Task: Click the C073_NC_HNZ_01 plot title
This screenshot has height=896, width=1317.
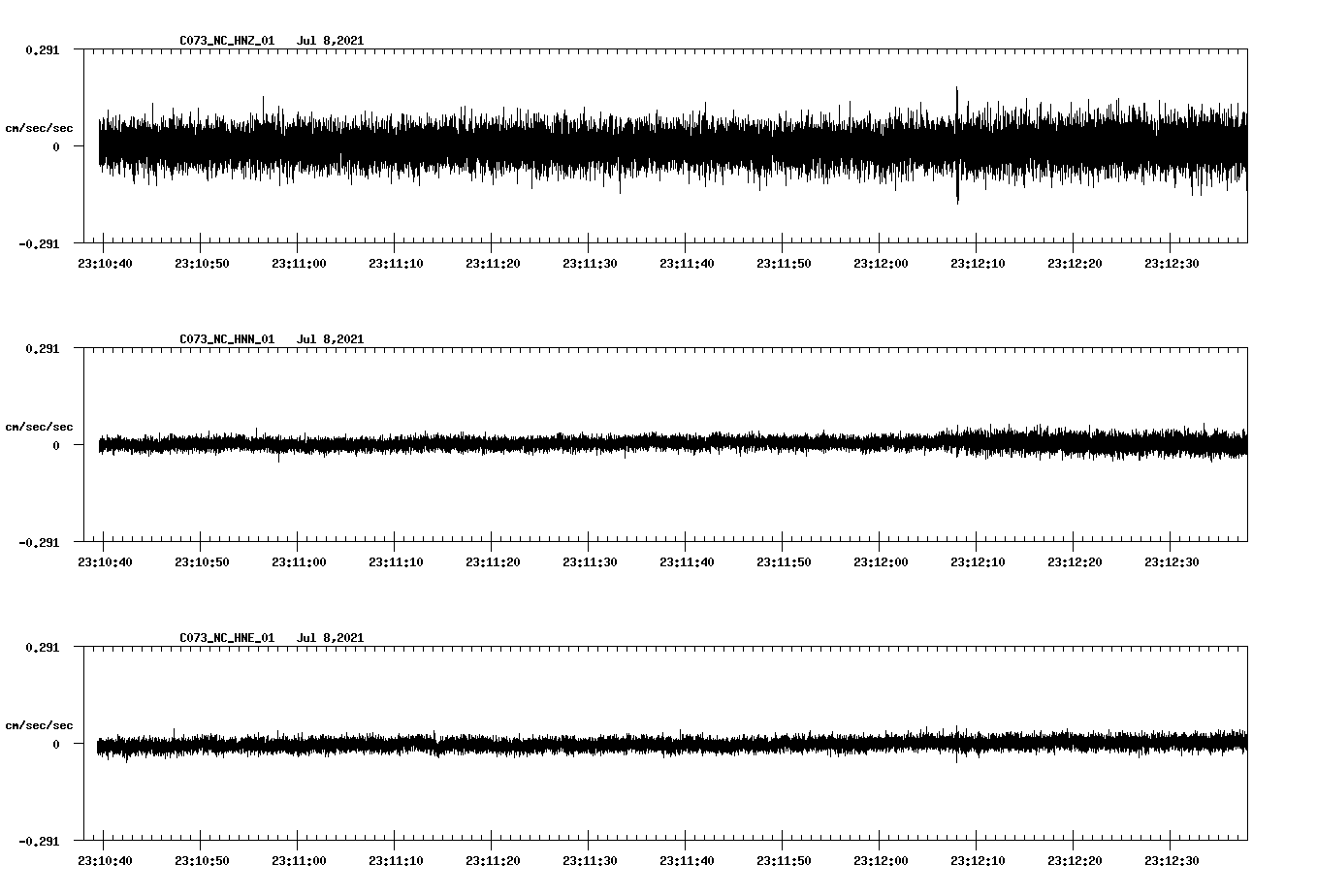Action: 227,41
